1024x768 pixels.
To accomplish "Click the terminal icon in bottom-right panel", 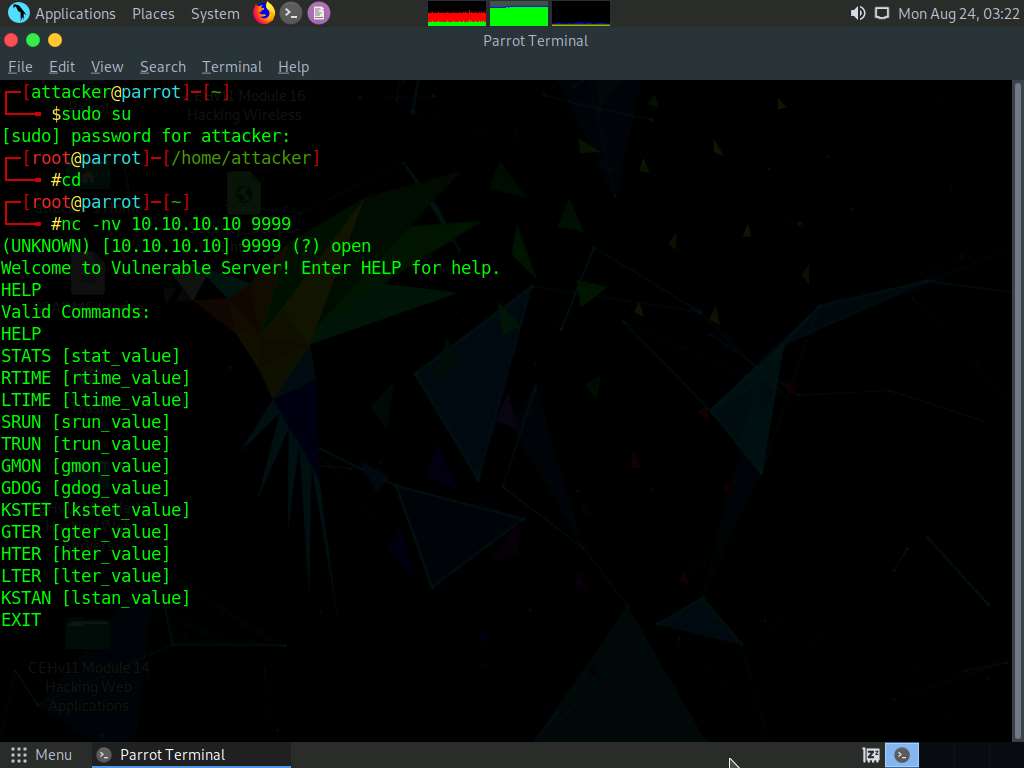I will tap(902, 755).
